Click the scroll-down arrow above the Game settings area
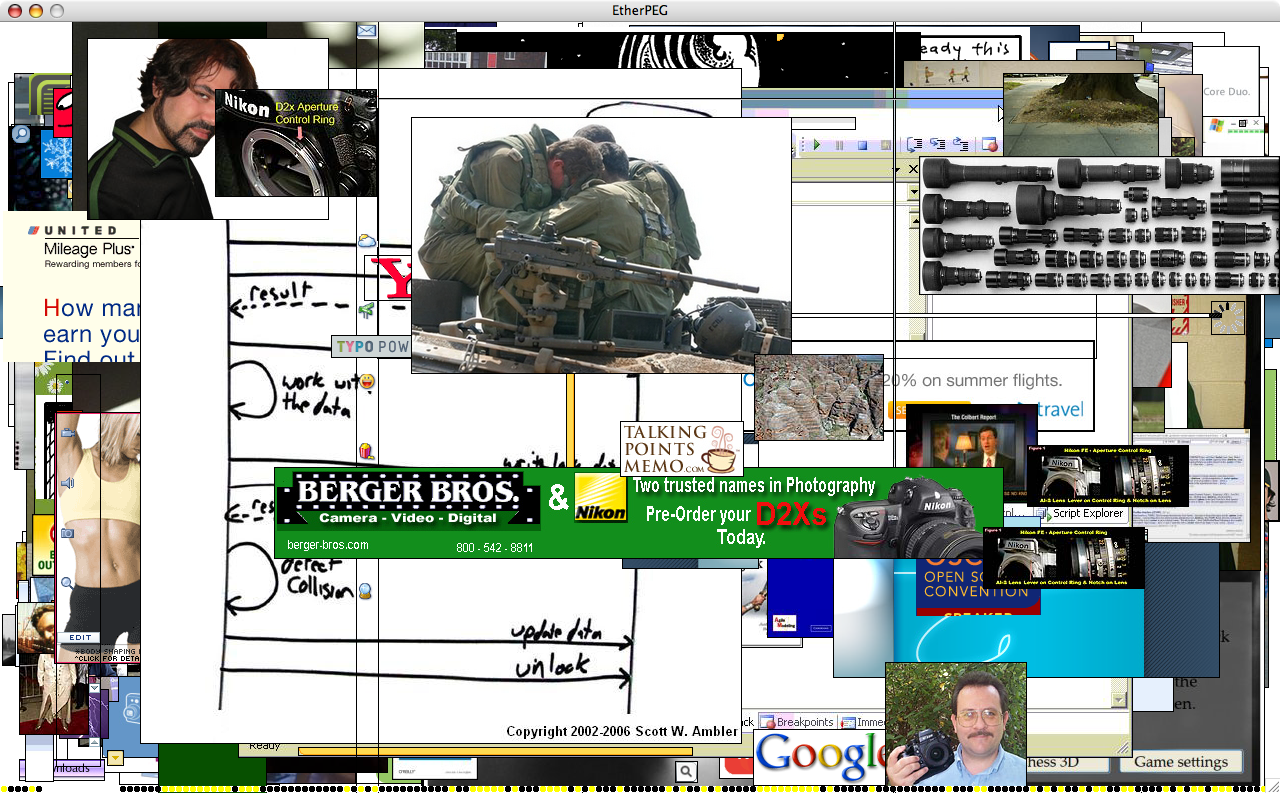 [1119, 699]
